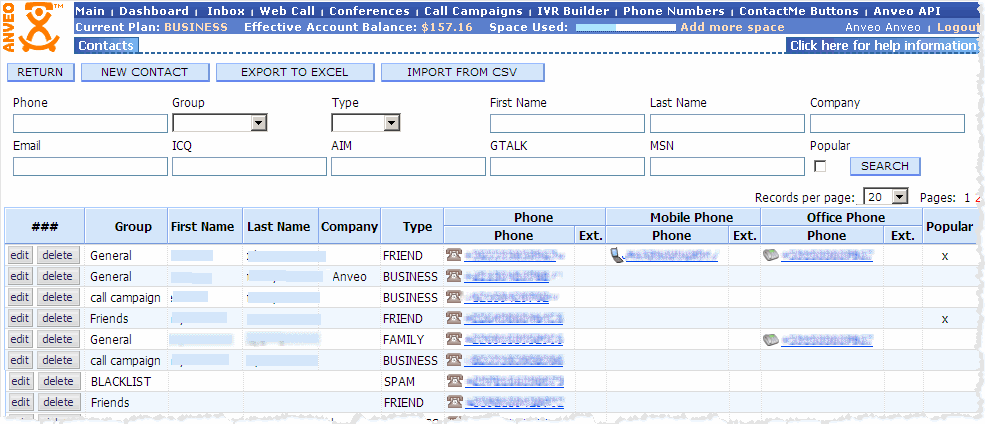
Task: Click the First Name search field
Action: (567, 124)
